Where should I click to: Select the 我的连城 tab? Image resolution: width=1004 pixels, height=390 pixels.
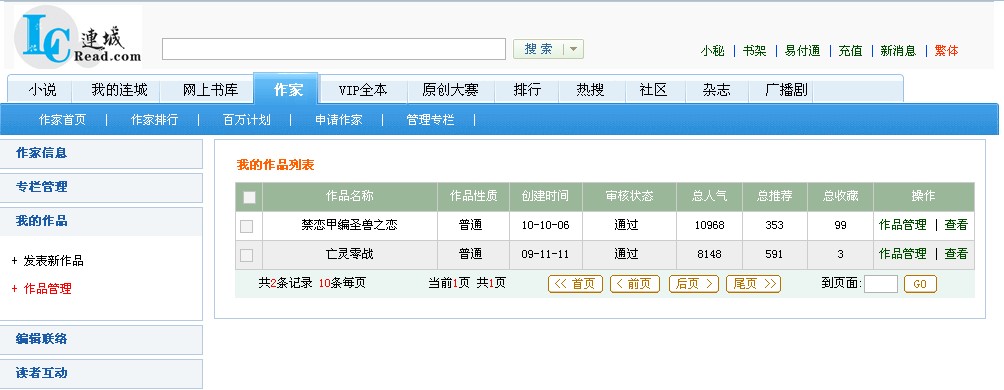119,90
